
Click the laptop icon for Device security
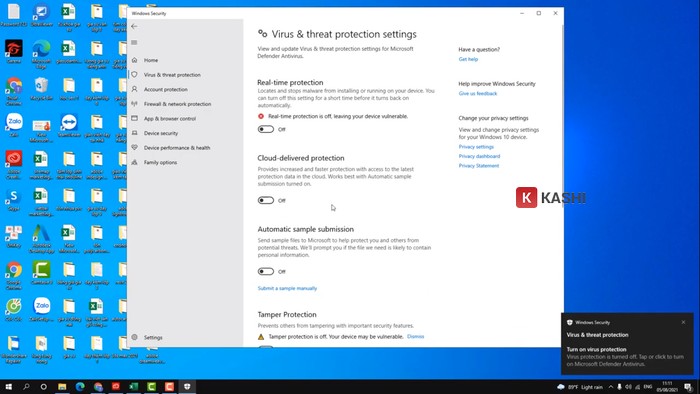[x=134, y=133]
